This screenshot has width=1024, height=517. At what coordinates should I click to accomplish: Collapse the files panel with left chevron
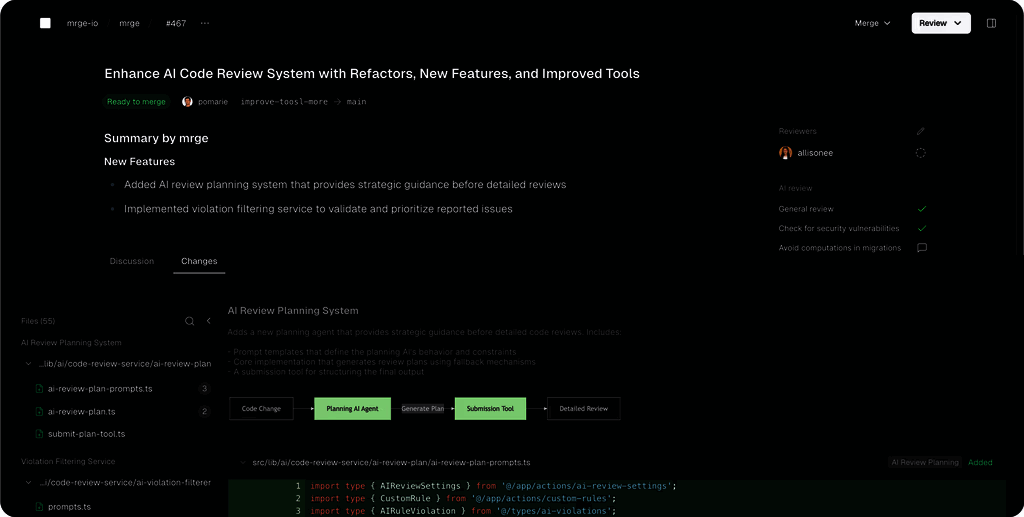[209, 321]
